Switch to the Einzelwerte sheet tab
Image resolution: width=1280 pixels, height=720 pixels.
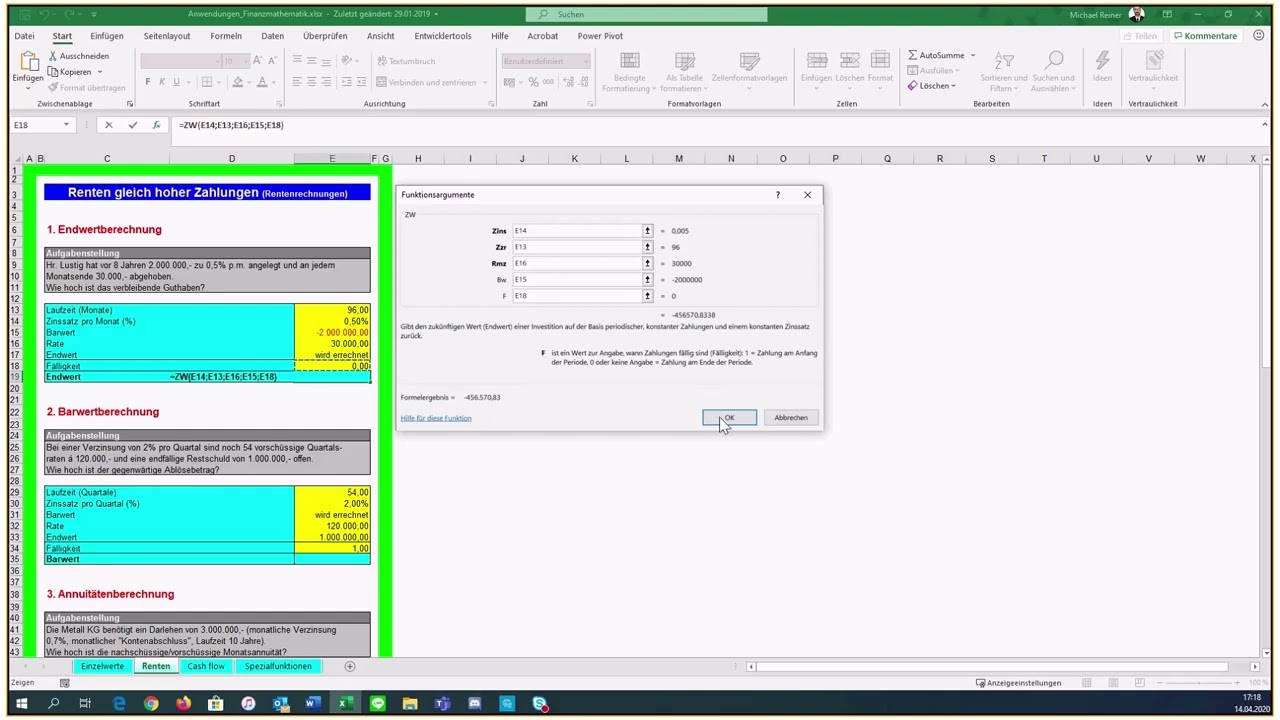point(102,666)
